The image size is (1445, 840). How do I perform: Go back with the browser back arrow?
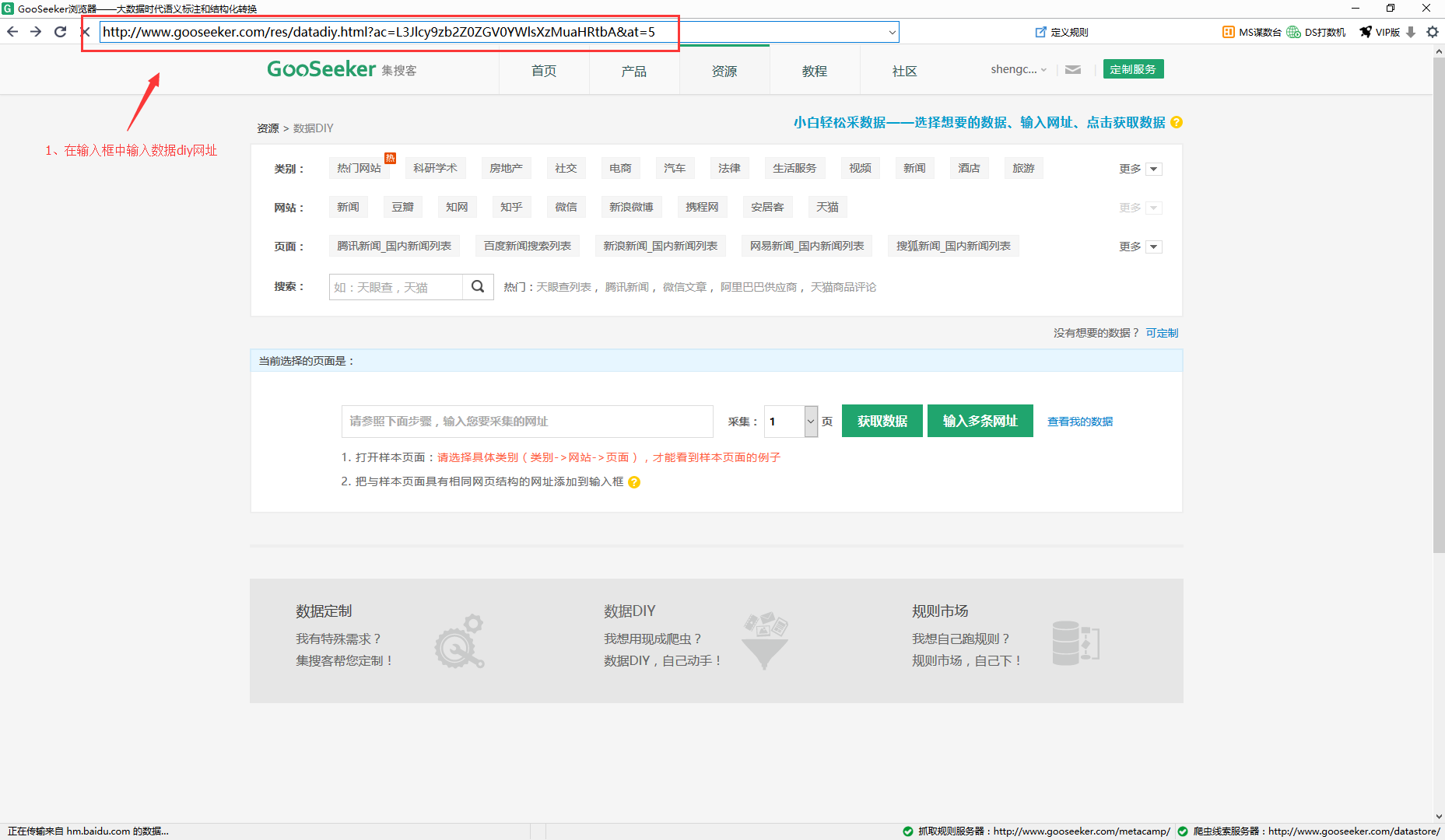tap(12, 32)
